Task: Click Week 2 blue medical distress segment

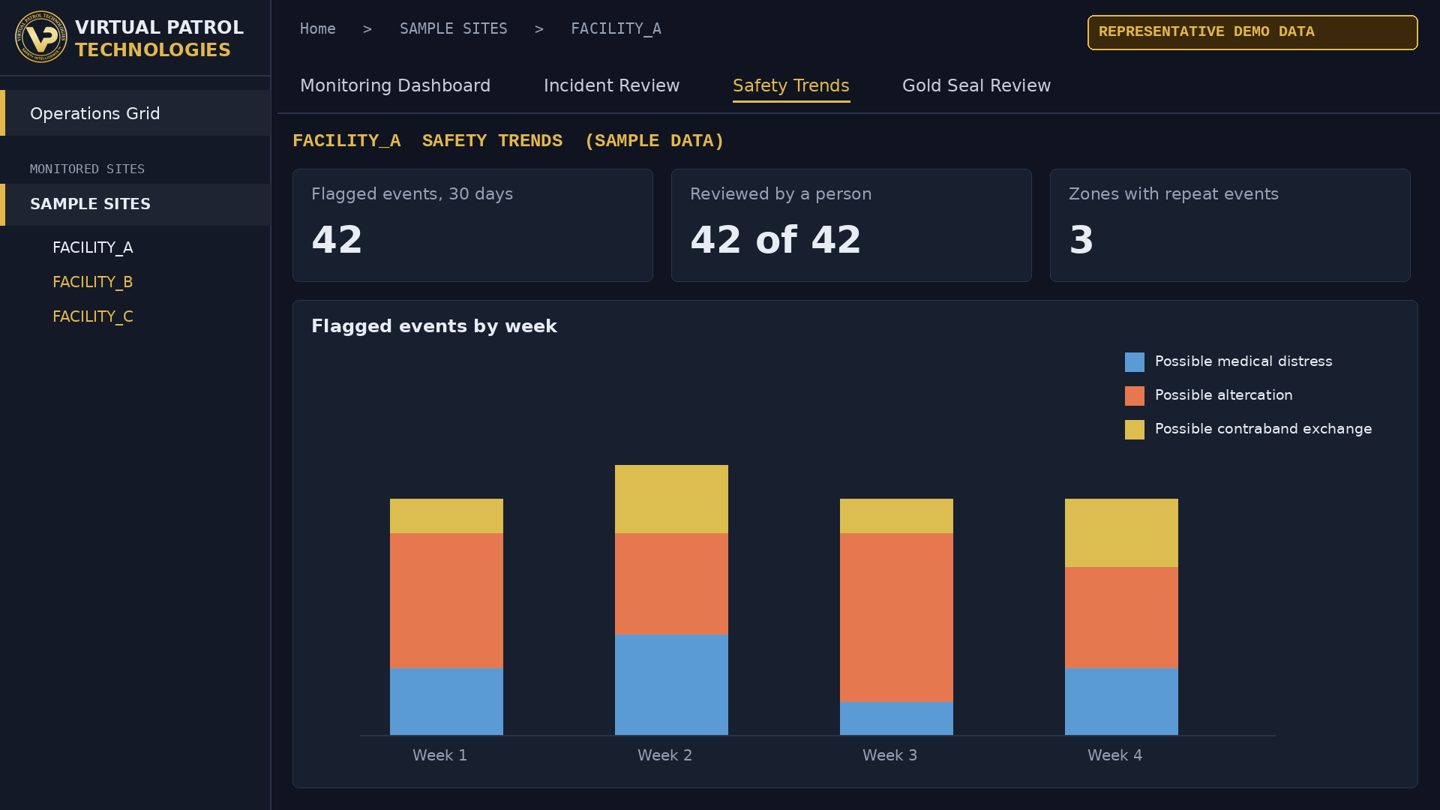Action: 671,685
